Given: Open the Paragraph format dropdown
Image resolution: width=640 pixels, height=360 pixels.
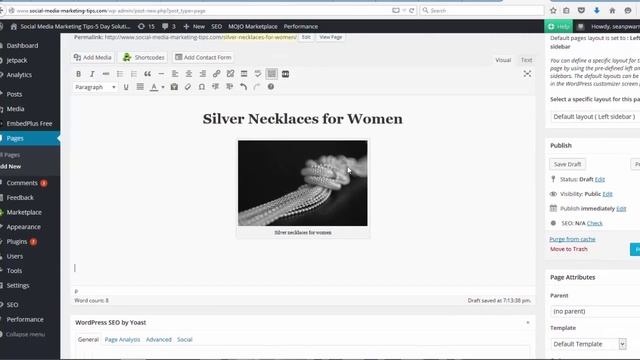Looking at the screenshot, I should (95, 87).
